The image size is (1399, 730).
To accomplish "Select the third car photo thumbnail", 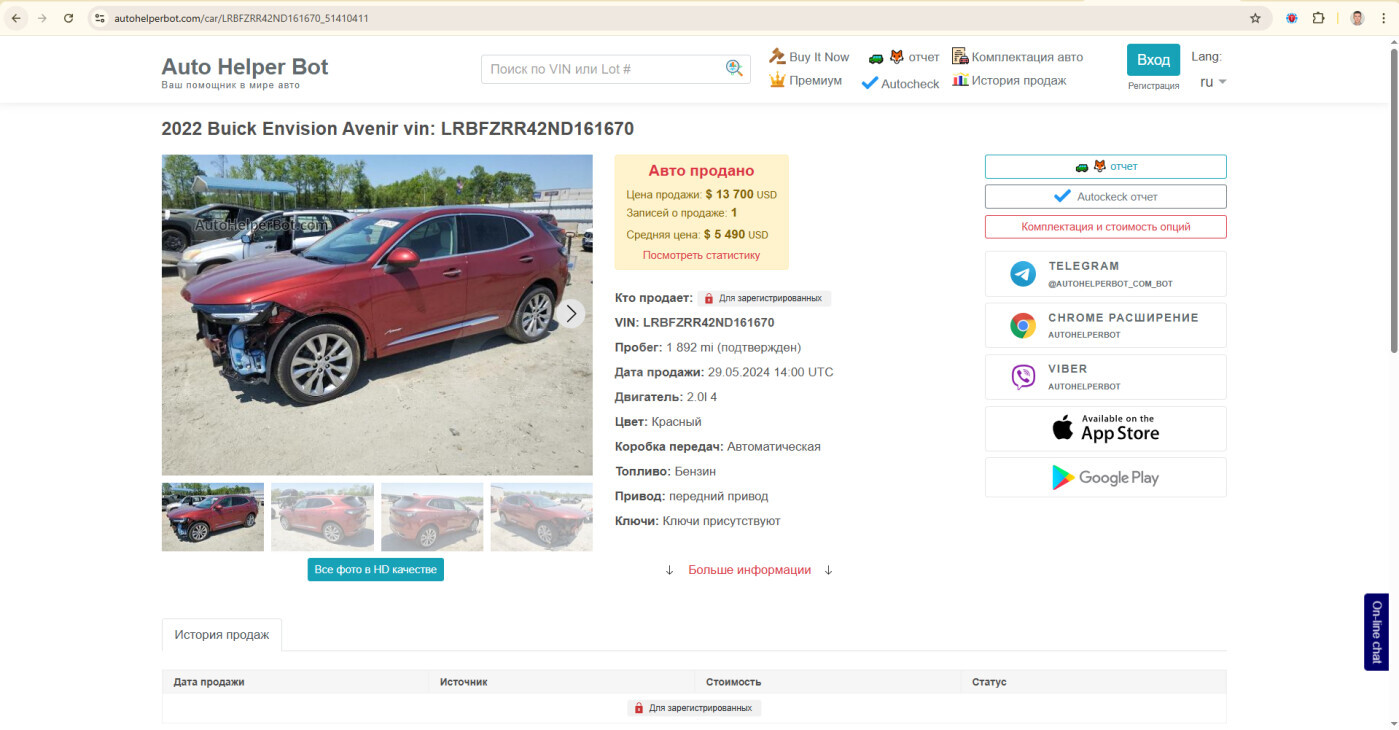I will click(432, 517).
